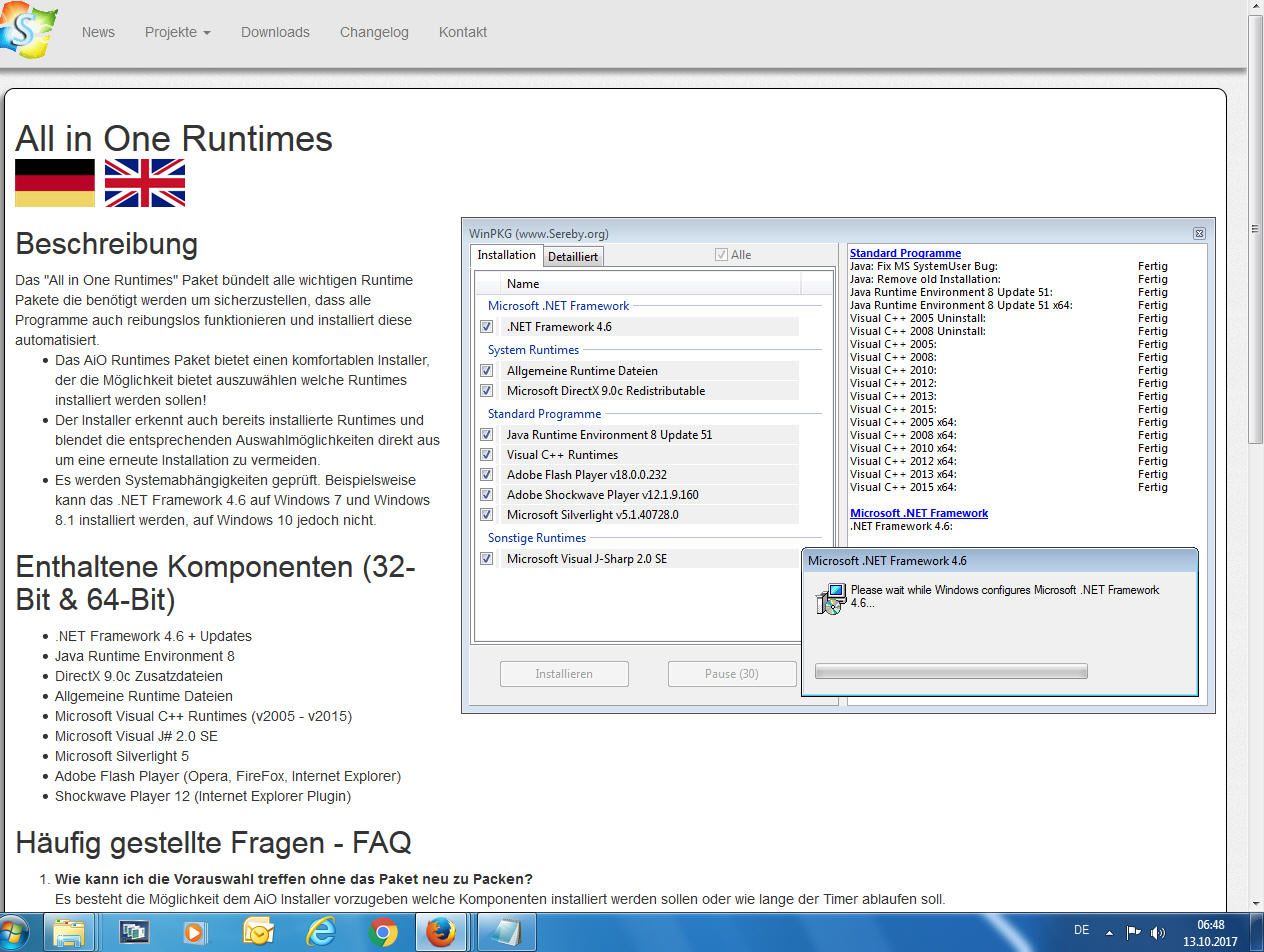Open the mail folder app on the taskbar

click(258, 933)
